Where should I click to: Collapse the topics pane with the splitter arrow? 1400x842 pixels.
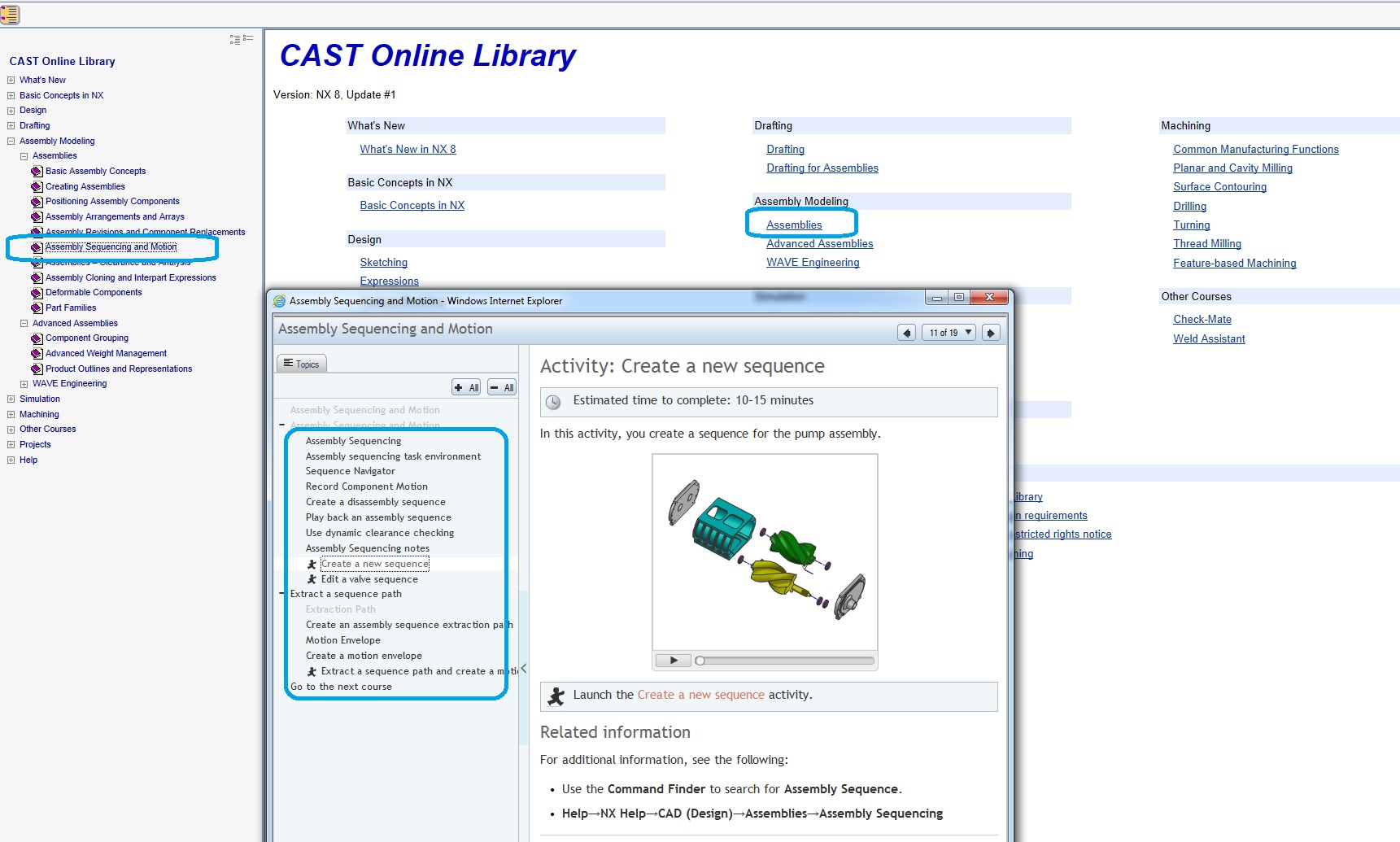coord(523,668)
